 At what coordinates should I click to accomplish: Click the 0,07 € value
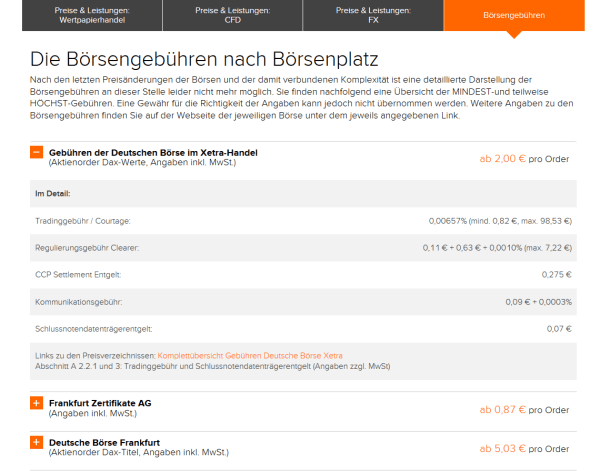pyautogui.click(x=559, y=329)
